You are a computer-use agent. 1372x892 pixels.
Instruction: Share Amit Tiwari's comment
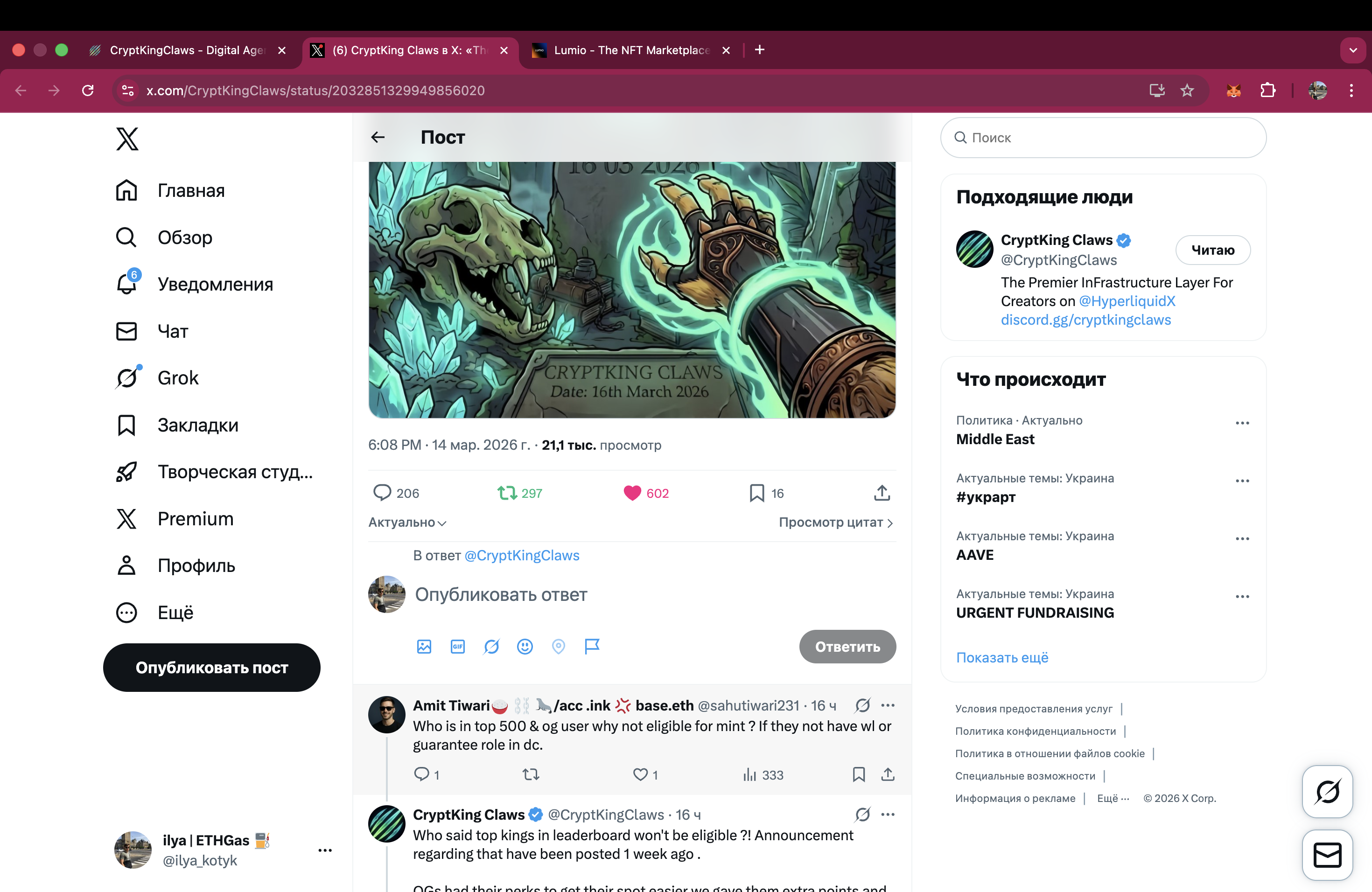click(888, 774)
